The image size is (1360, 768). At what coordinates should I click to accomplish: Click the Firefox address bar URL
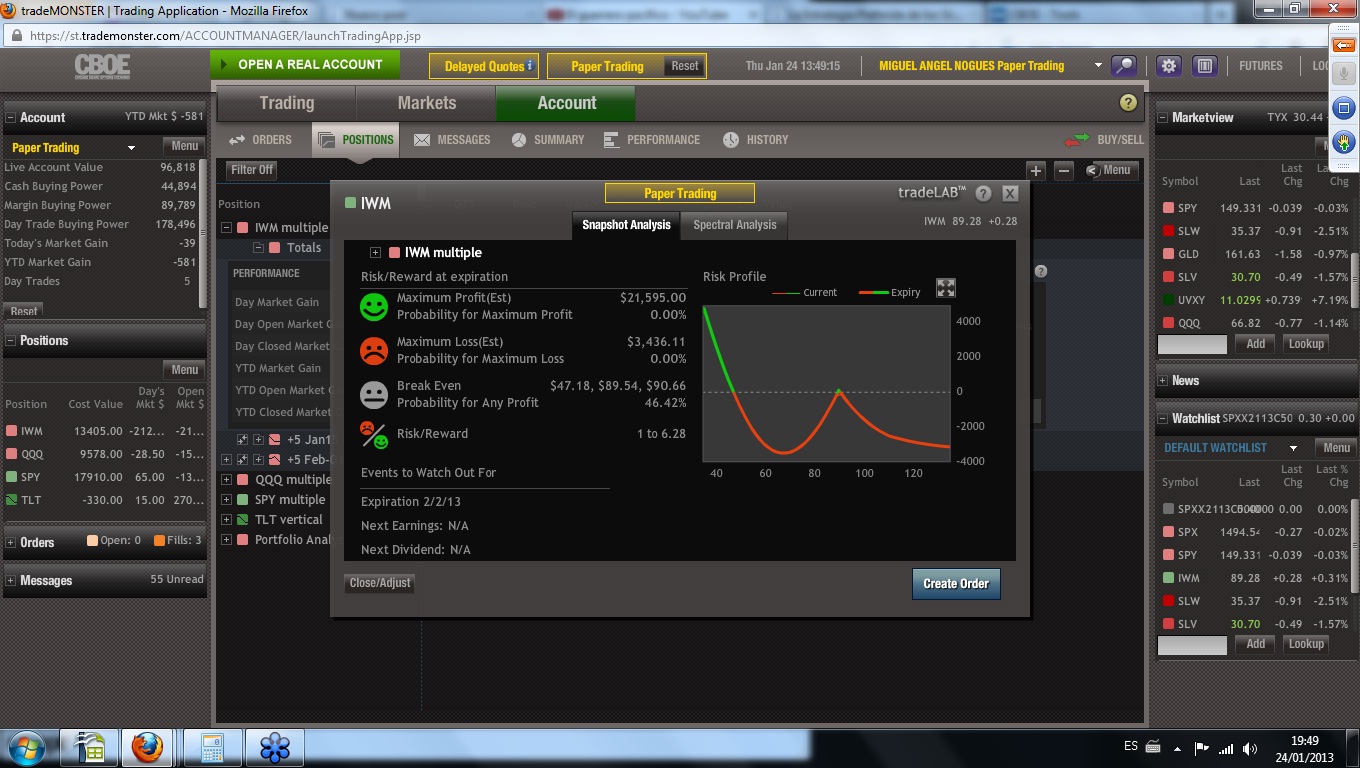(225, 36)
